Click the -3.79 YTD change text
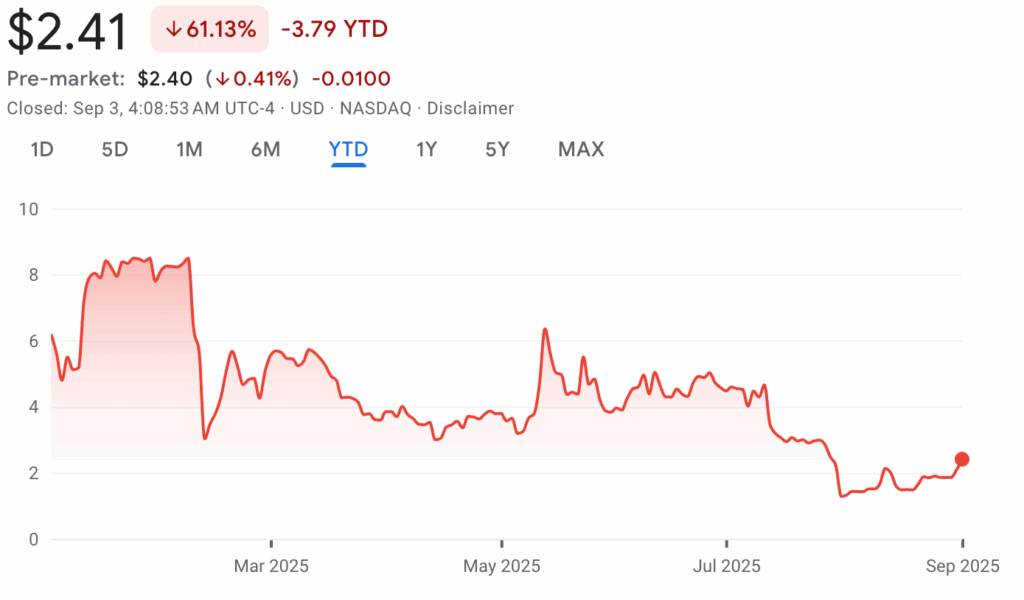The height and width of the screenshot is (600, 1024). [334, 29]
